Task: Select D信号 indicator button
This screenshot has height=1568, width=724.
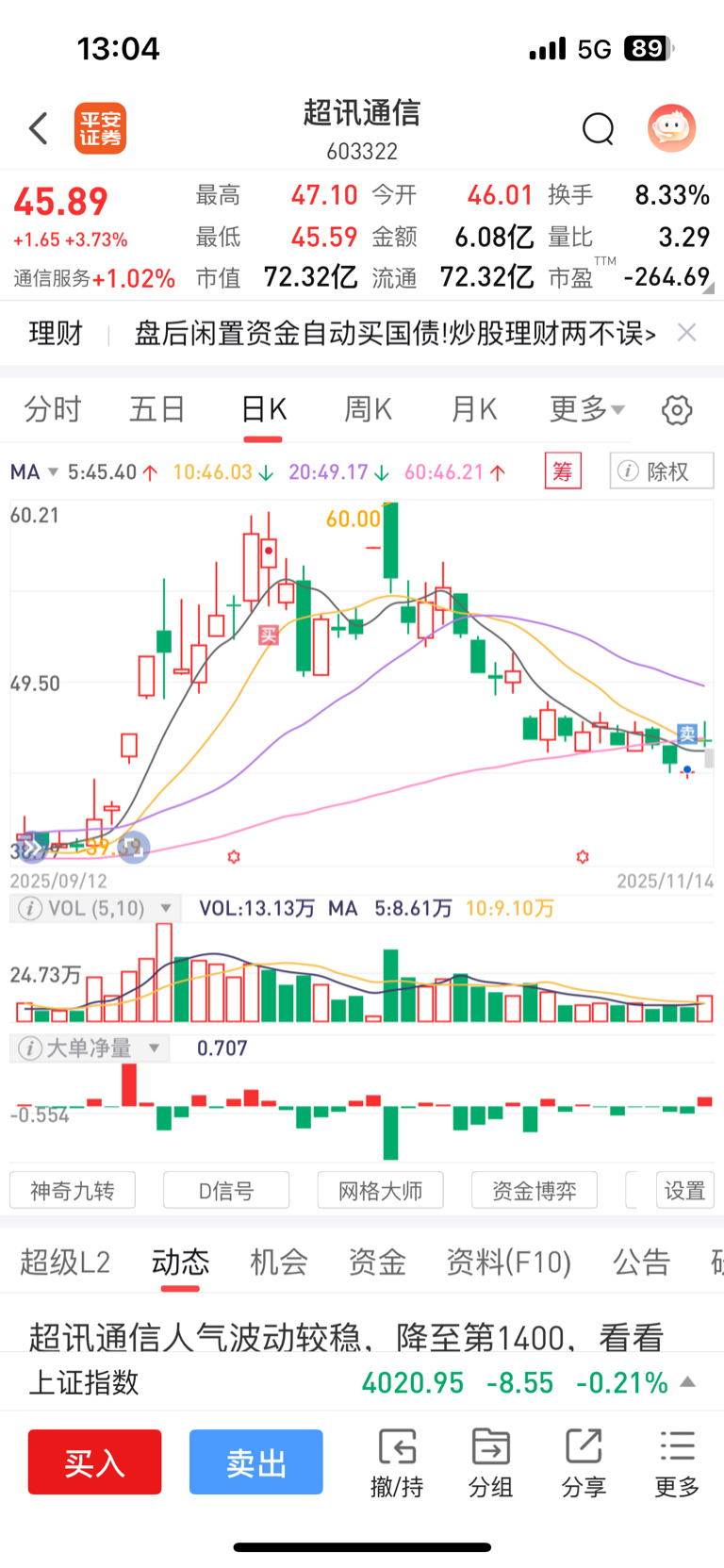Action: pos(226,1191)
